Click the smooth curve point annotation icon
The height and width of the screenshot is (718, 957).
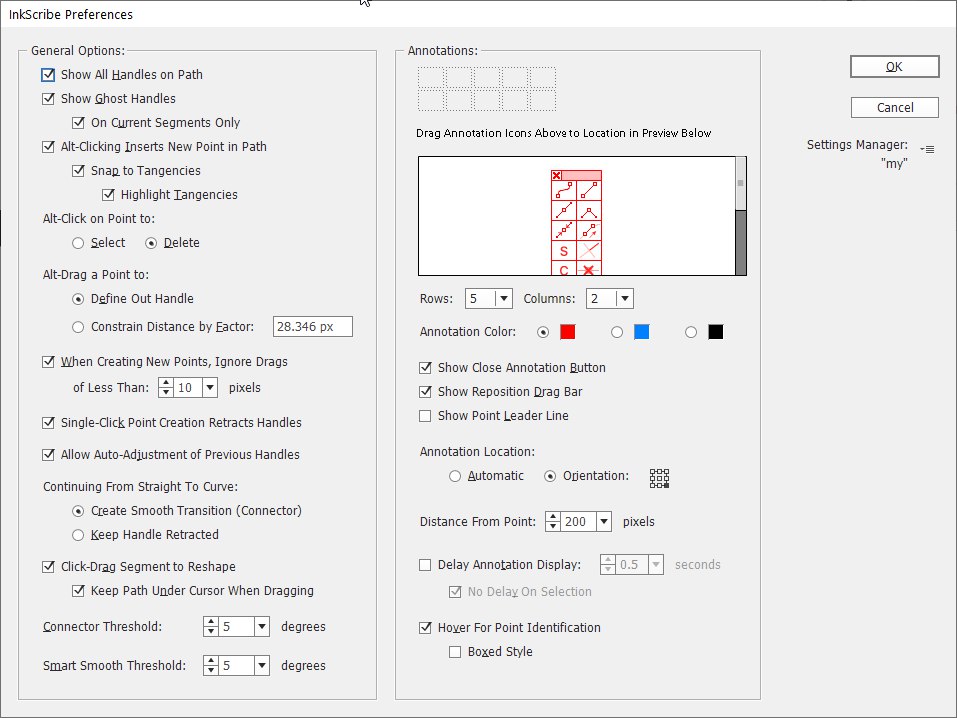click(x=564, y=190)
